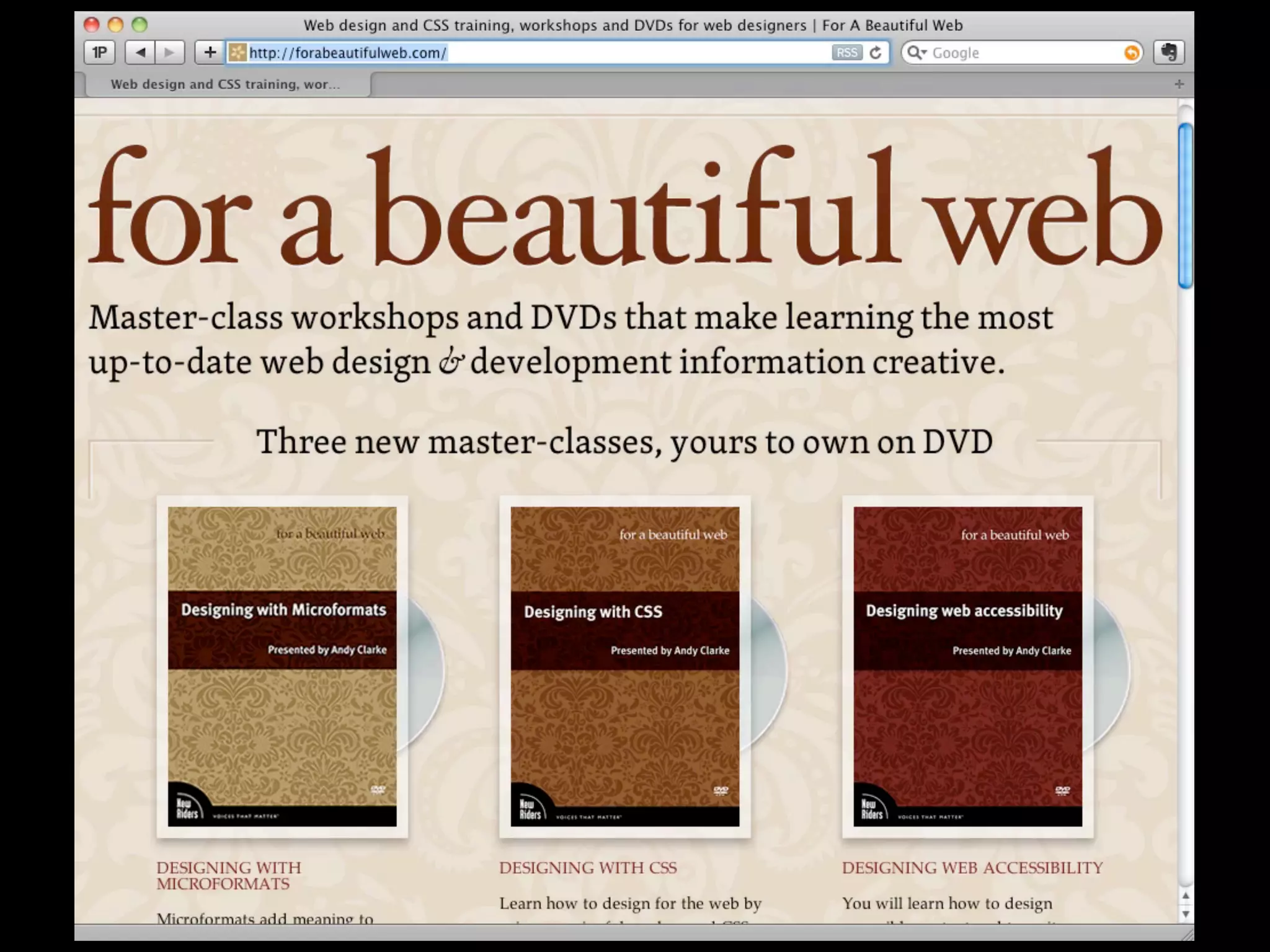Click the blue vertical scrollbar thumb
The image size is (1270, 952).
[1185, 206]
